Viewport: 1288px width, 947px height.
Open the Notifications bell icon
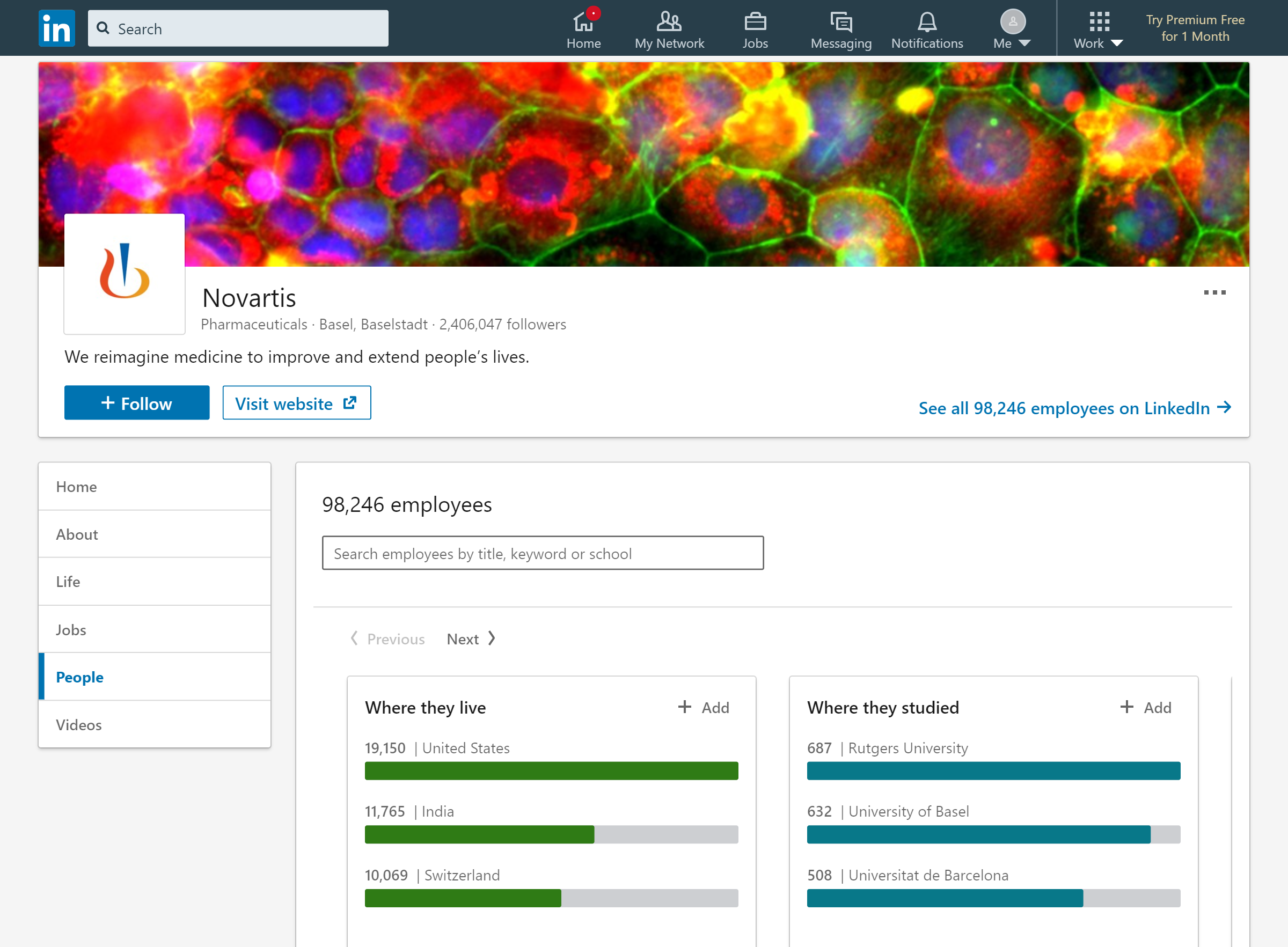(x=927, y=22)
